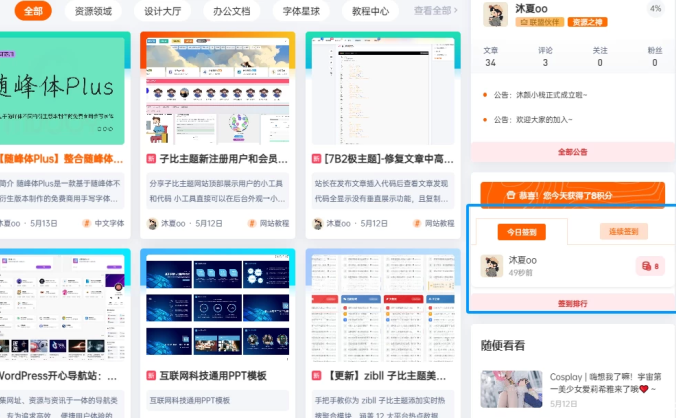Open announcement 沐颜小栈正式成立啦~
Screen dimensions: 676x418
(x=540, y=95)
